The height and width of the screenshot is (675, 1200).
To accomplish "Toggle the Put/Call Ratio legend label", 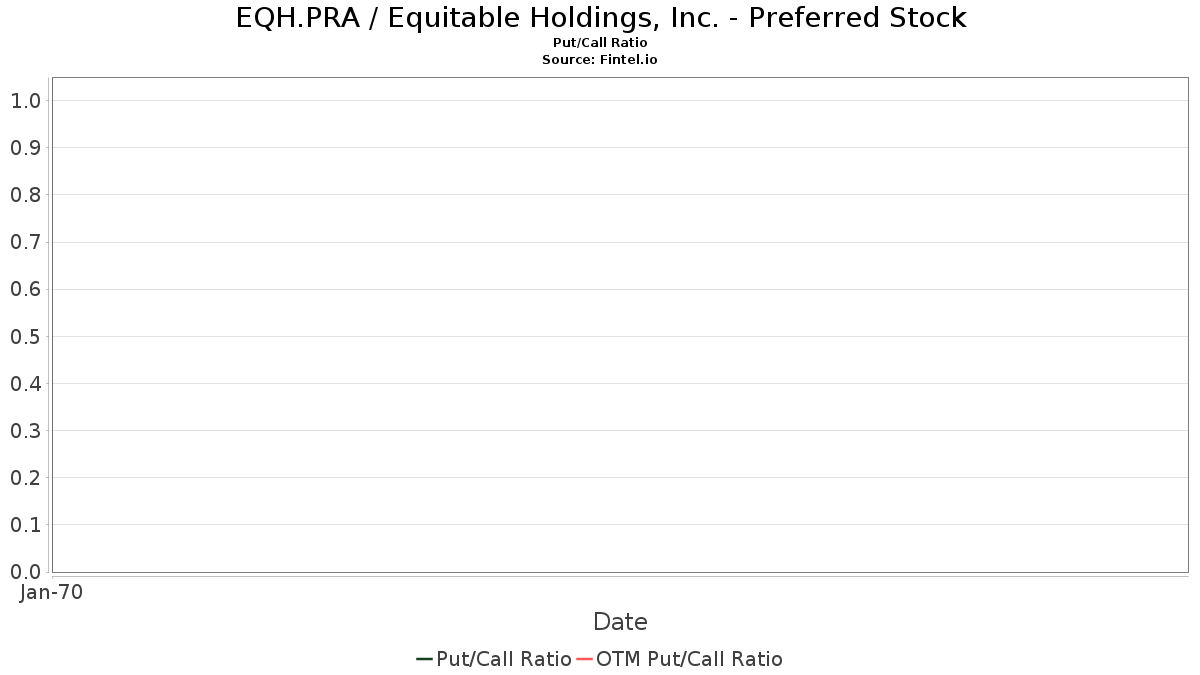I will click(x=504, y=659).
